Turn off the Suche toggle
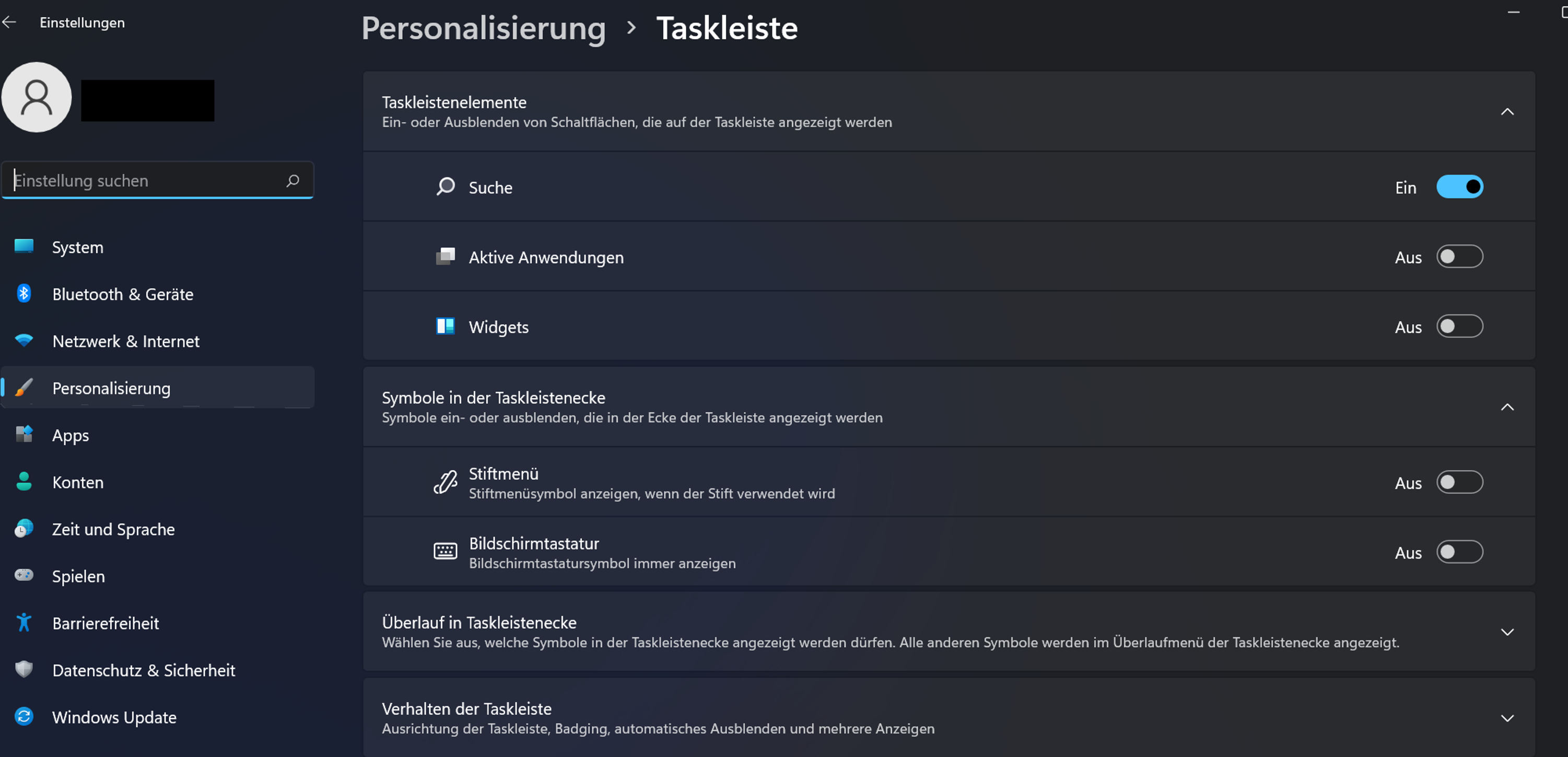Image resolution: width=1568 pixels, height=757 pixels. [1459, 187]
